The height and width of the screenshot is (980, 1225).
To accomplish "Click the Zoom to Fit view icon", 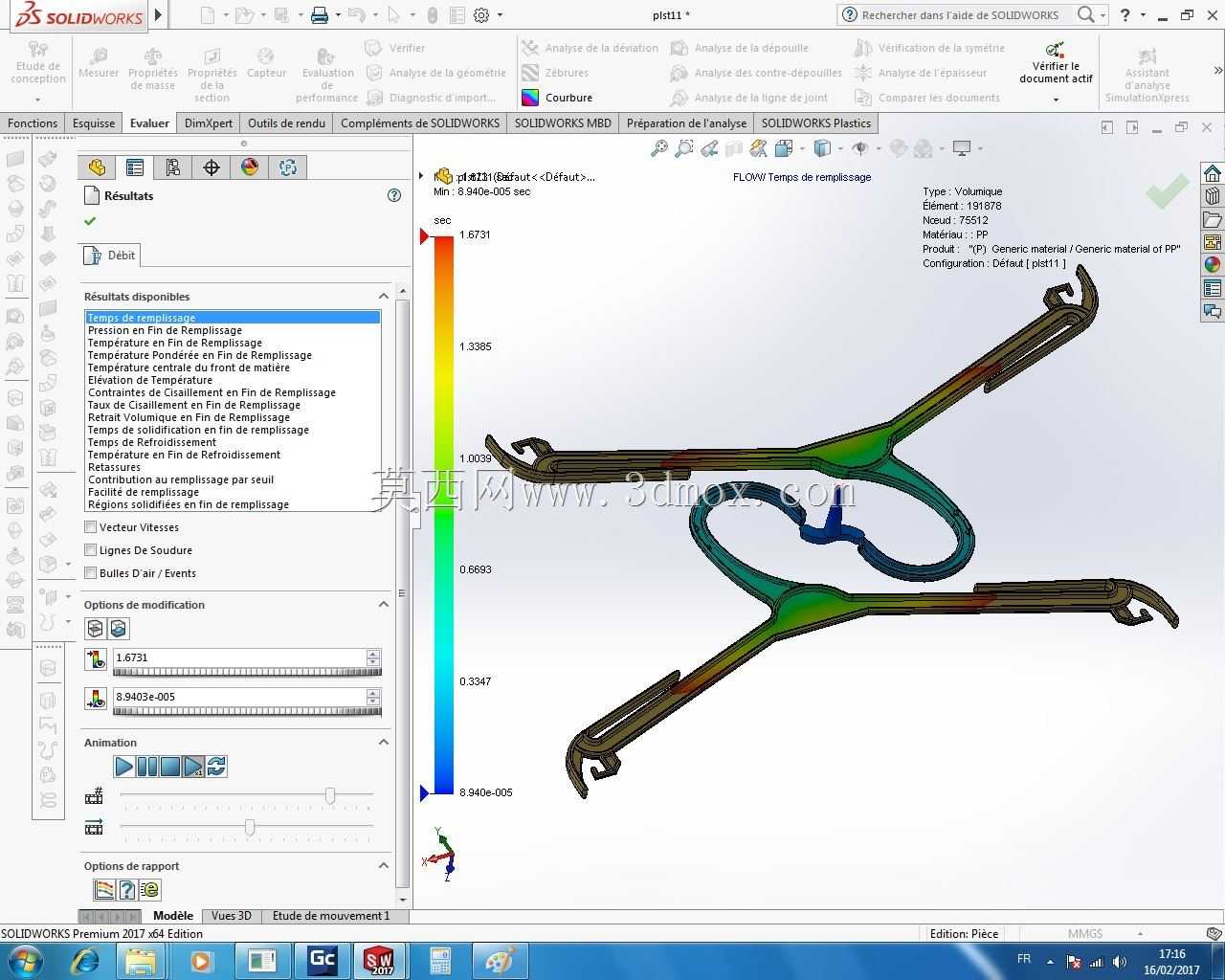I will tap(659, 148).
